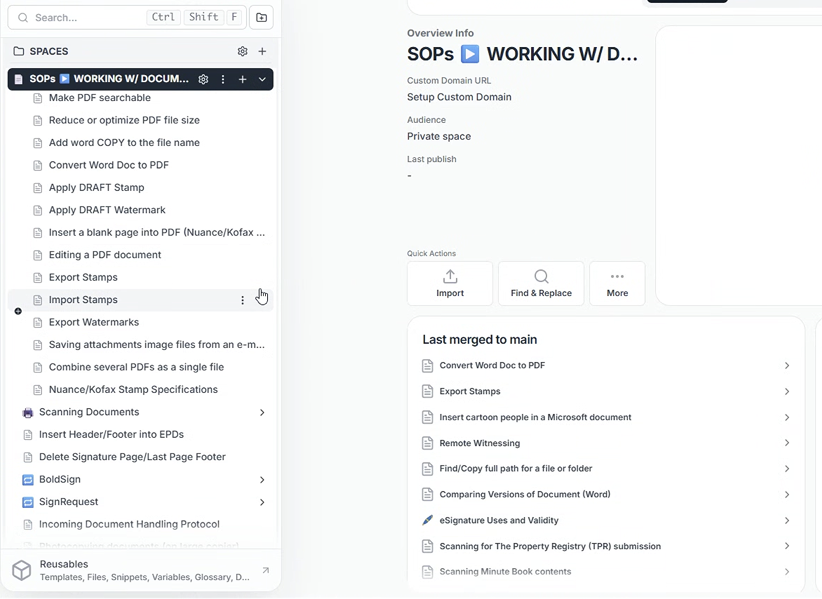Click the new folder icon beside the search box
Screen dimensions: 822x599
point(261,17)
